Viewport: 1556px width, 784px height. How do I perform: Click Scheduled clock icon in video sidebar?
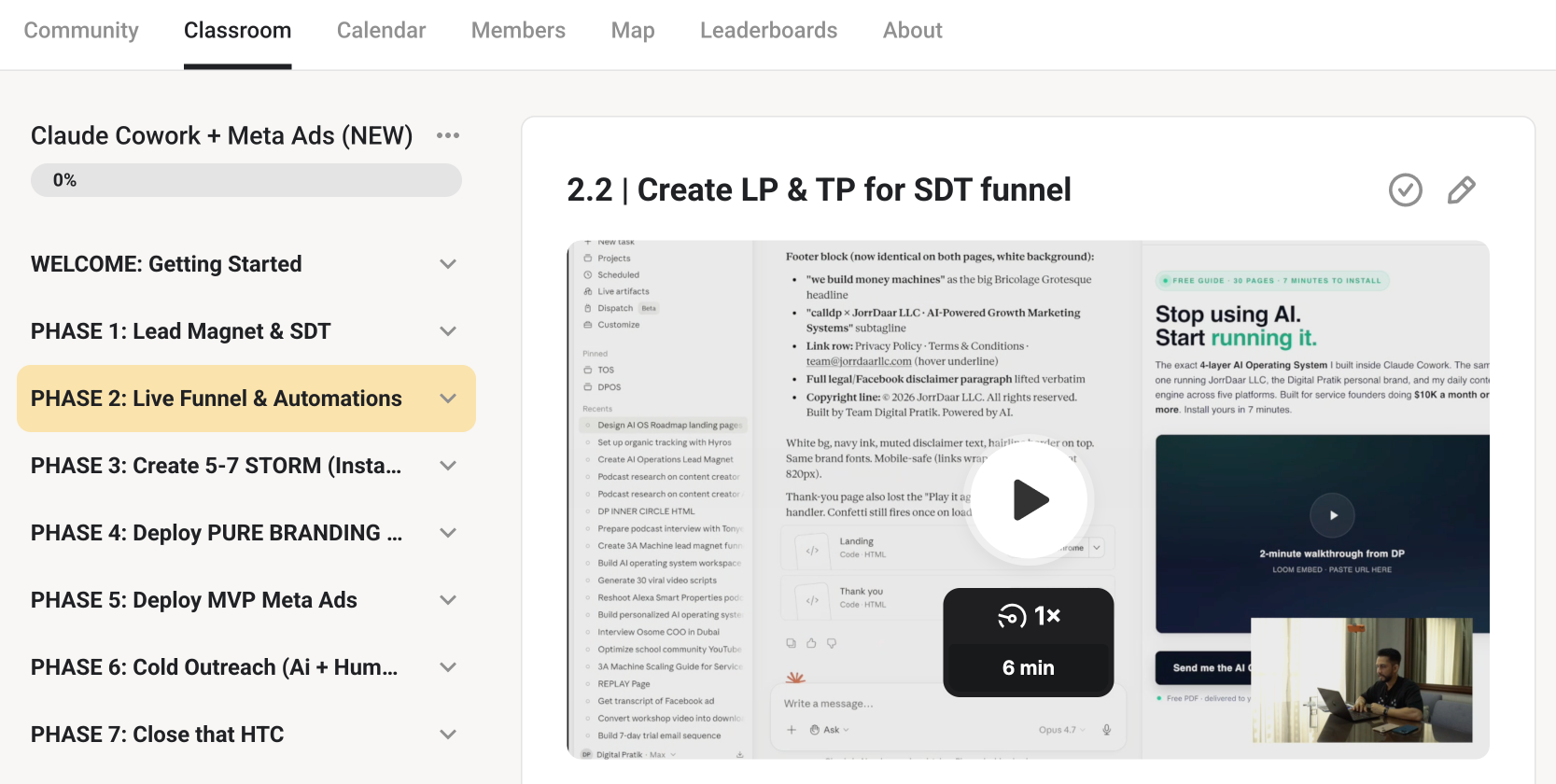(x=588, y=275)
